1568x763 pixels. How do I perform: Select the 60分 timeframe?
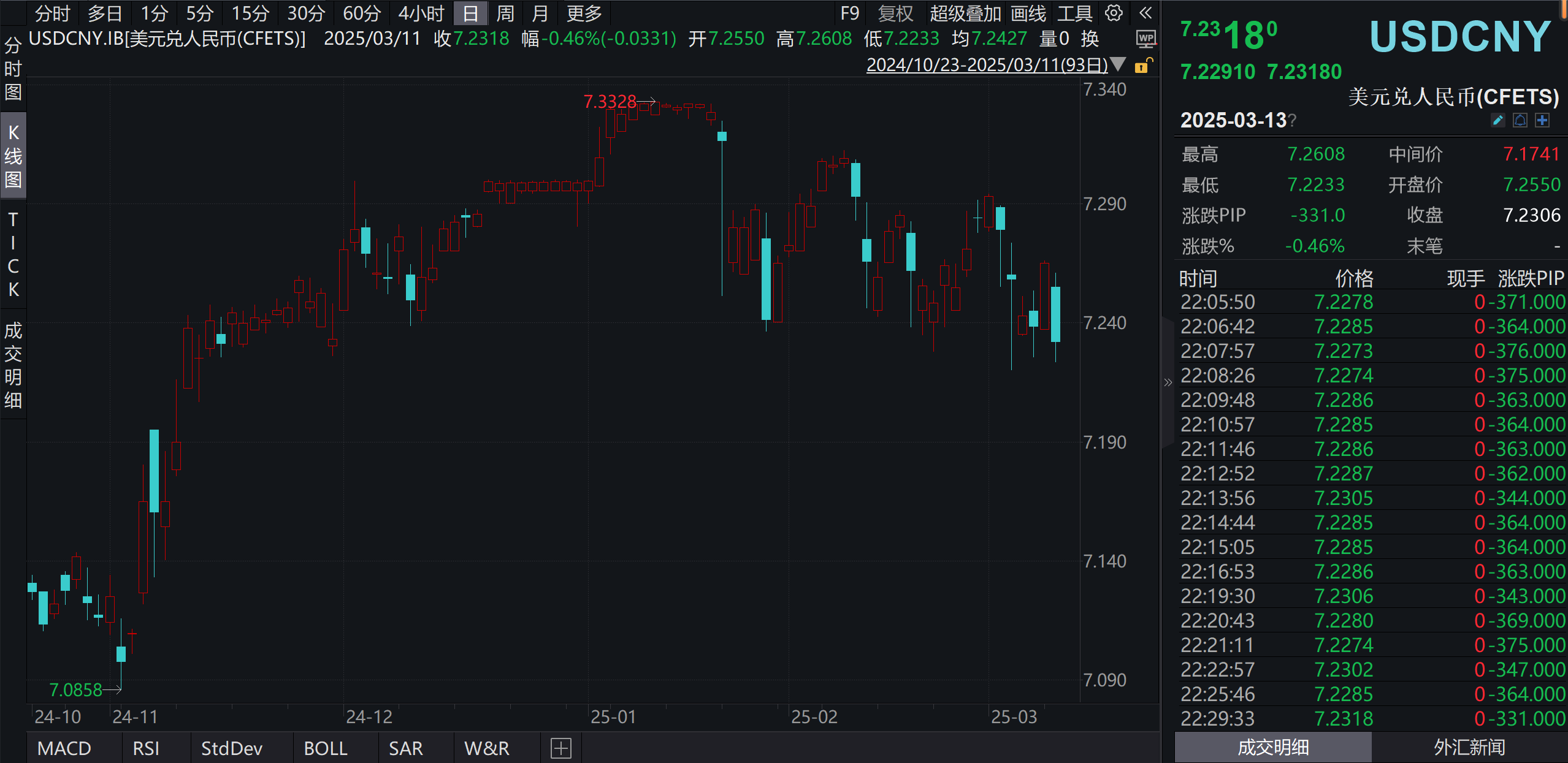coord(361,13)
